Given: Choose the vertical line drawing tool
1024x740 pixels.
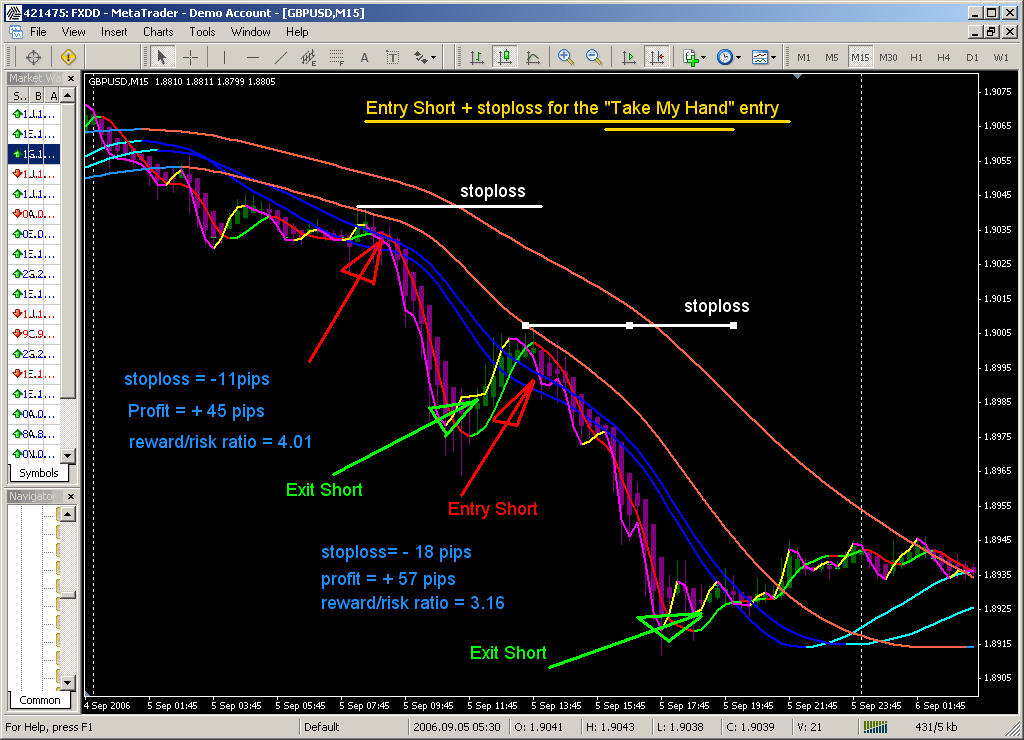Looking at the screenshot, I should [x=224, y=57].
